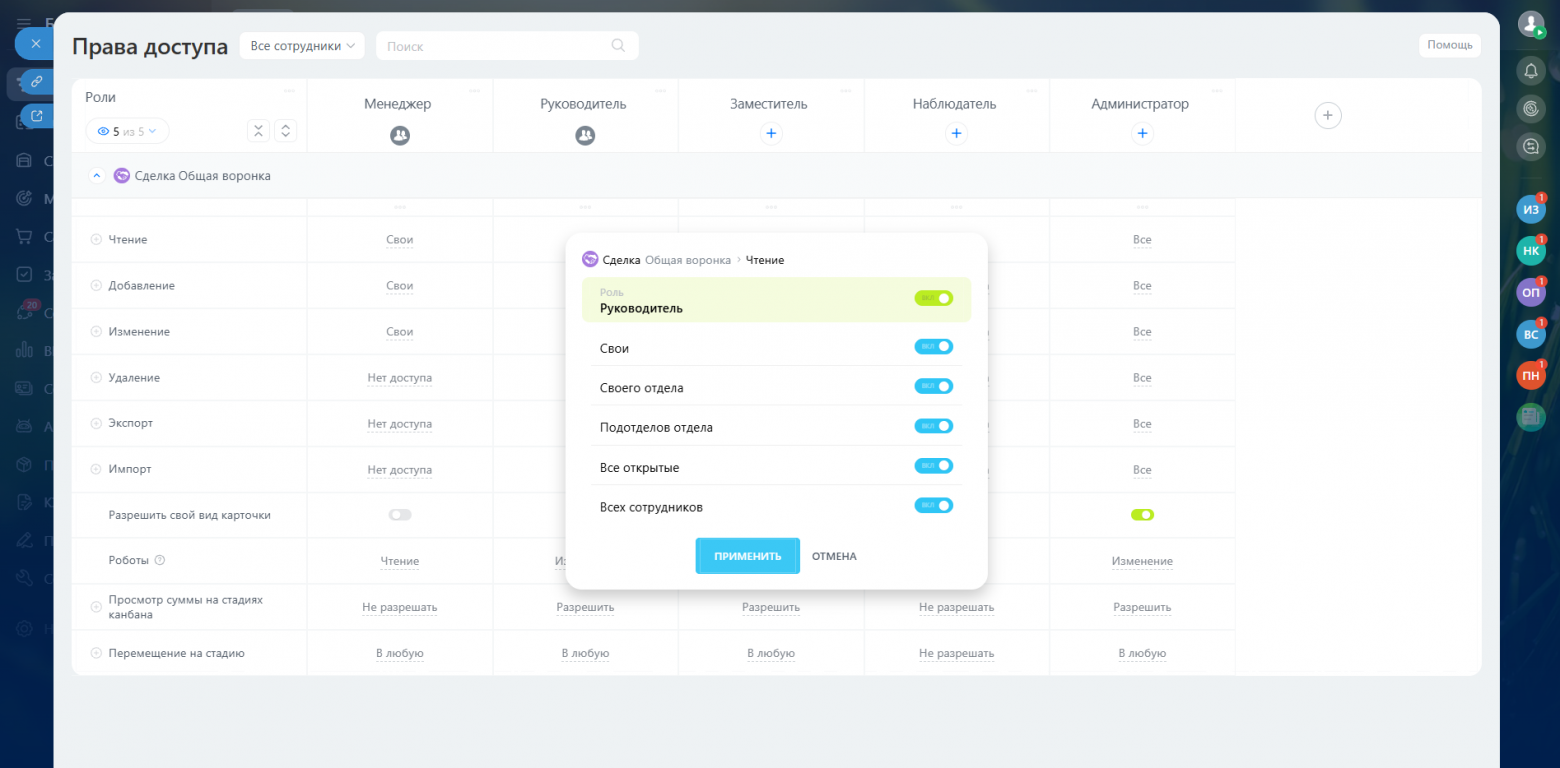Toggle the Подотделов отдела switch
The image size is (1560, 768).
(x=934, y=426)
